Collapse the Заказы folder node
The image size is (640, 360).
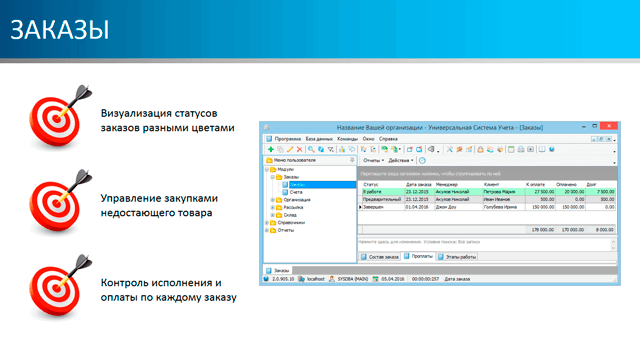(273, 177)
